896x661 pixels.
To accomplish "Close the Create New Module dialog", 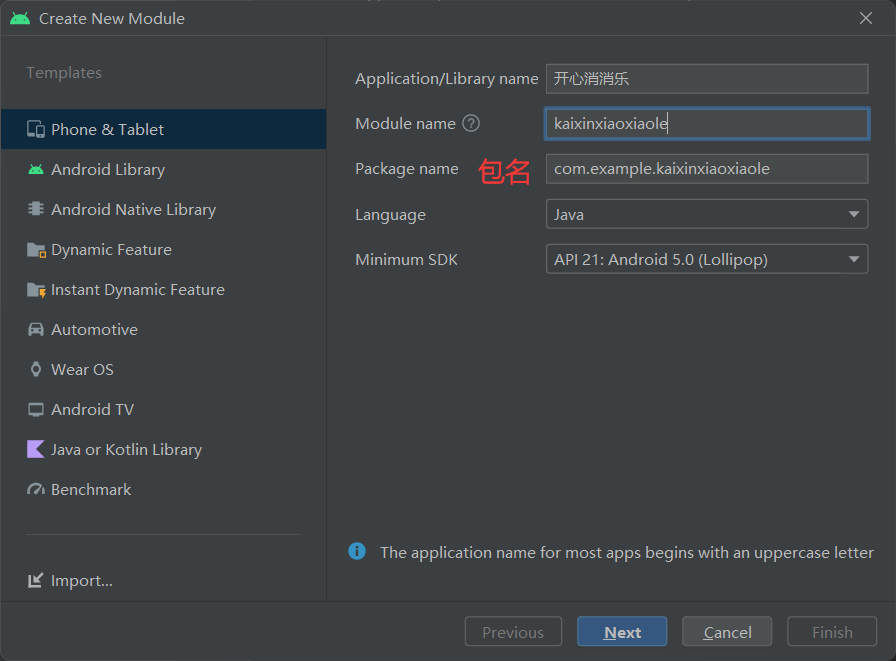I will click(866, 18).
